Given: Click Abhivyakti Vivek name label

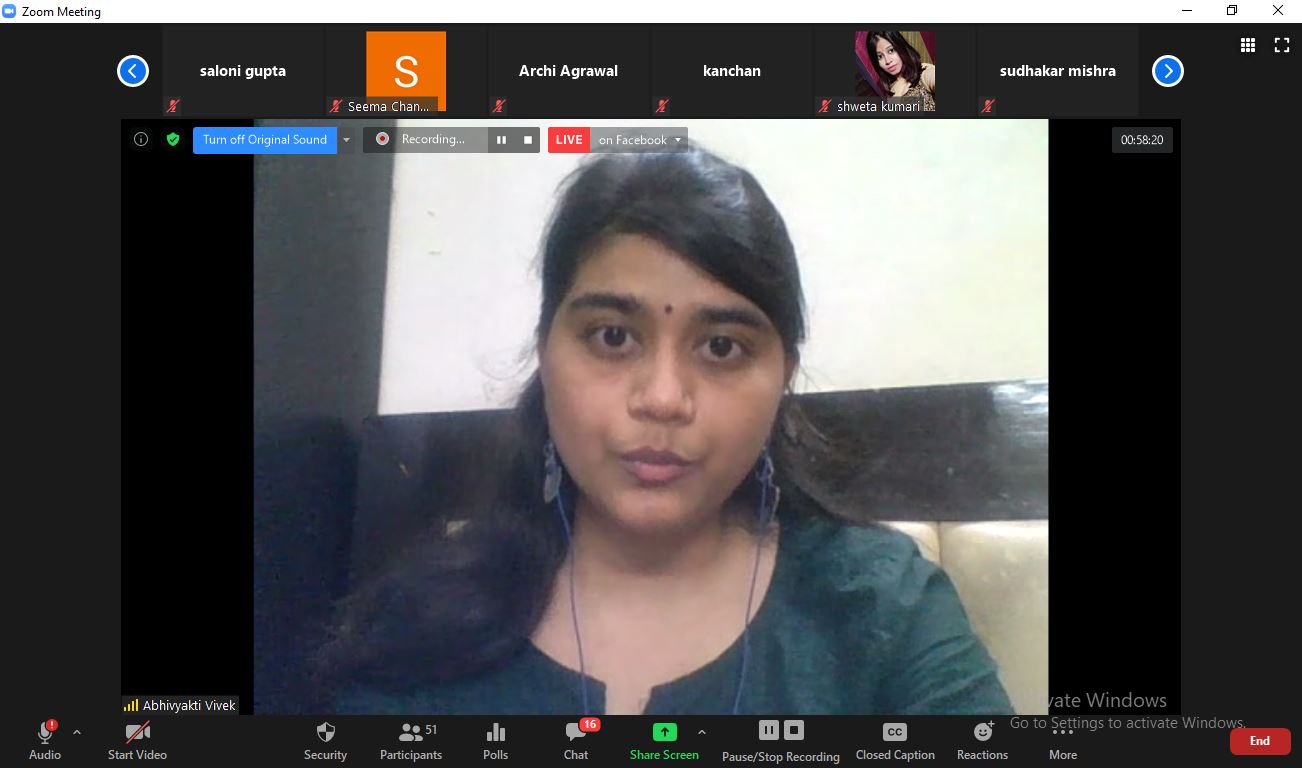Looking at the screenshot, I should point(189,705).
